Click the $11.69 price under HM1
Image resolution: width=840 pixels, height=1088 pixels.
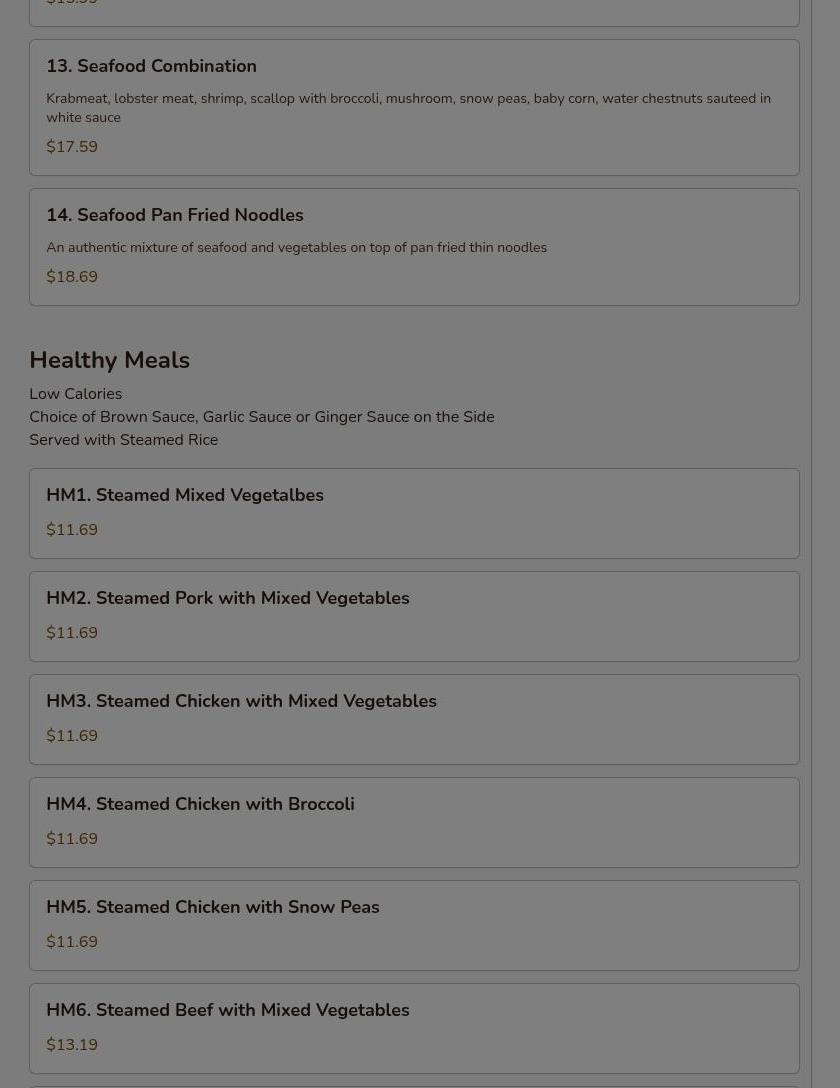pos(72,530)
